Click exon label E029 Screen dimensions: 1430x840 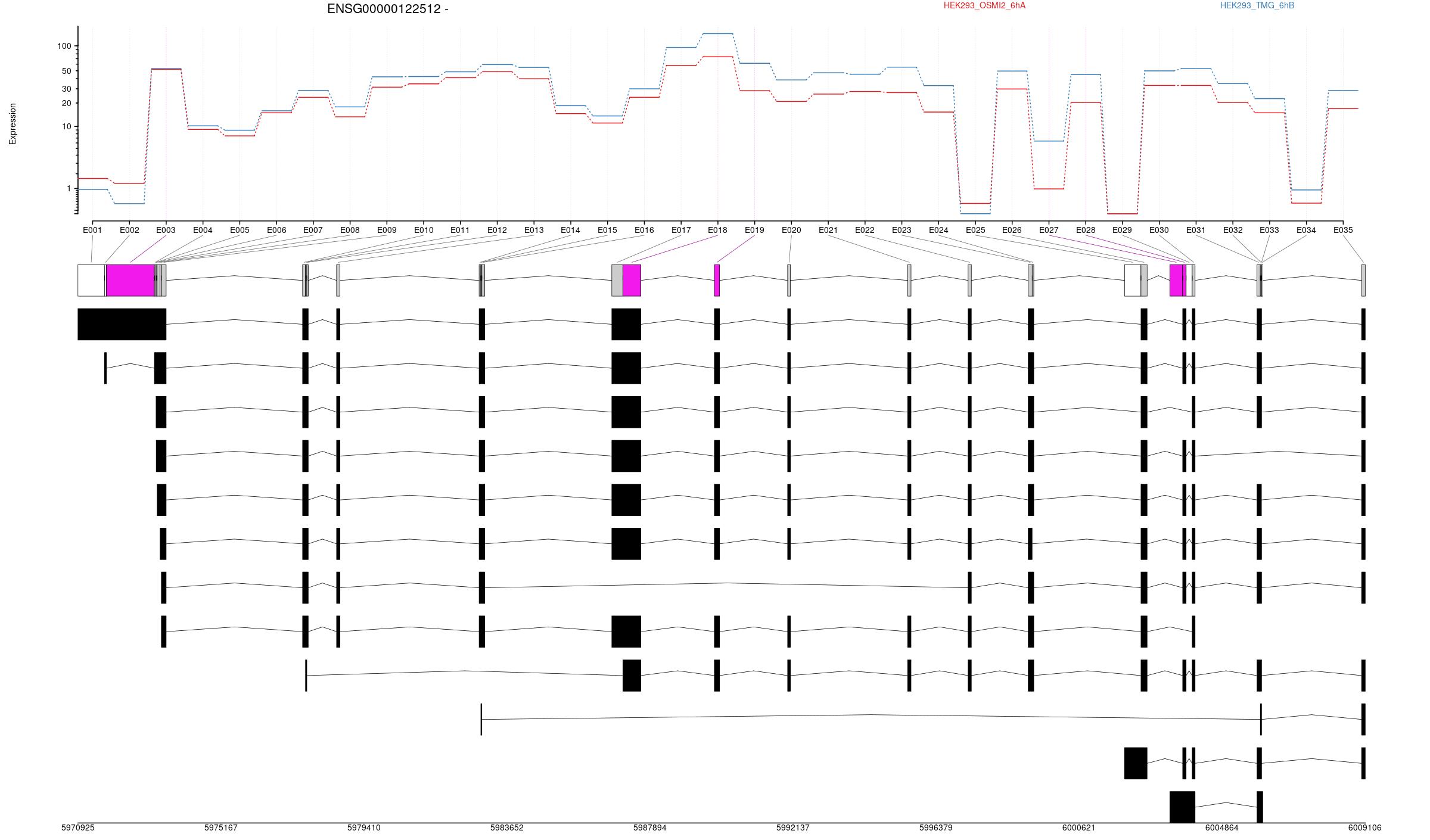[1122, 230]
